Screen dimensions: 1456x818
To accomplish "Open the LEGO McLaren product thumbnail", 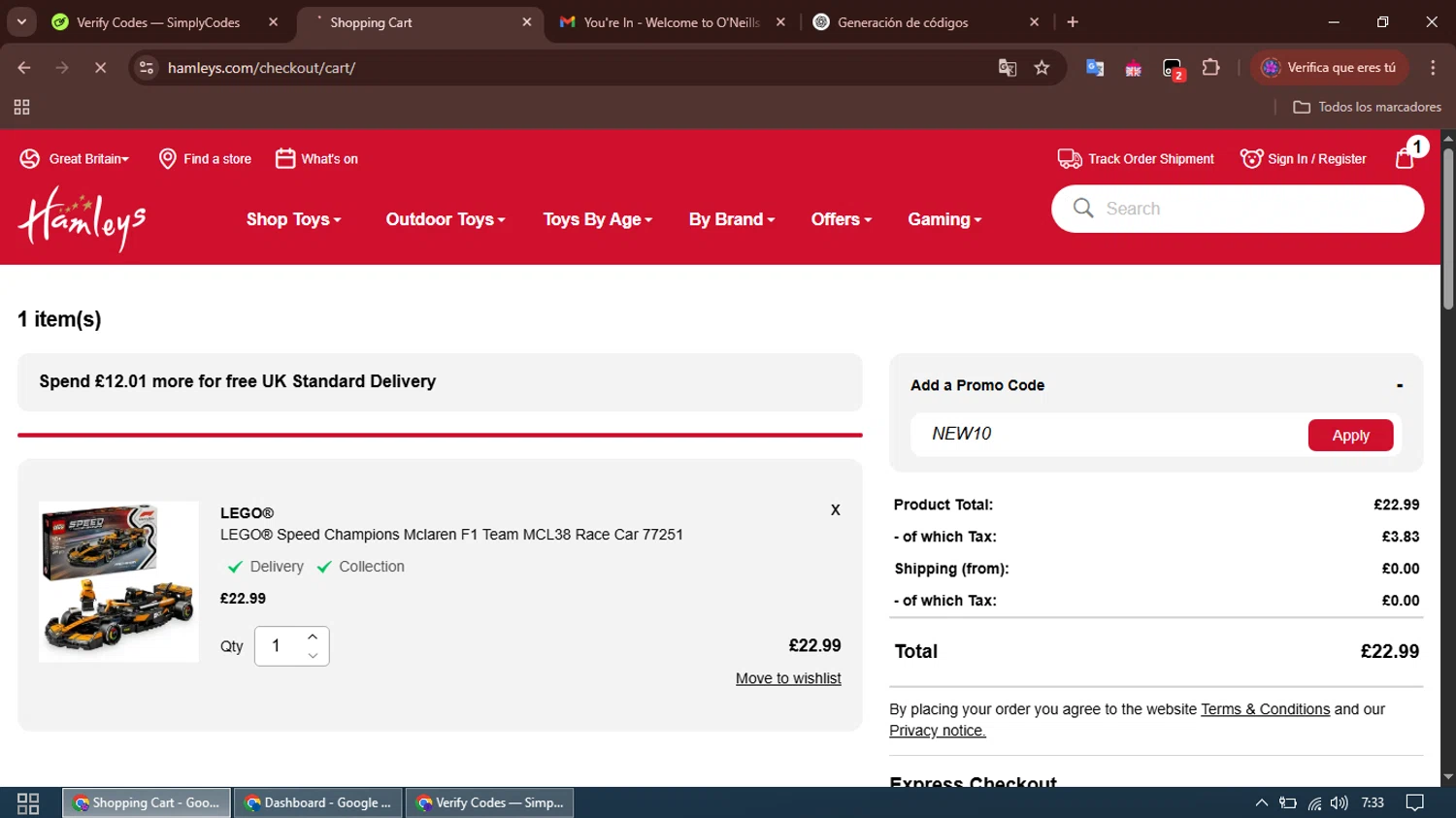I will (118, 581).
